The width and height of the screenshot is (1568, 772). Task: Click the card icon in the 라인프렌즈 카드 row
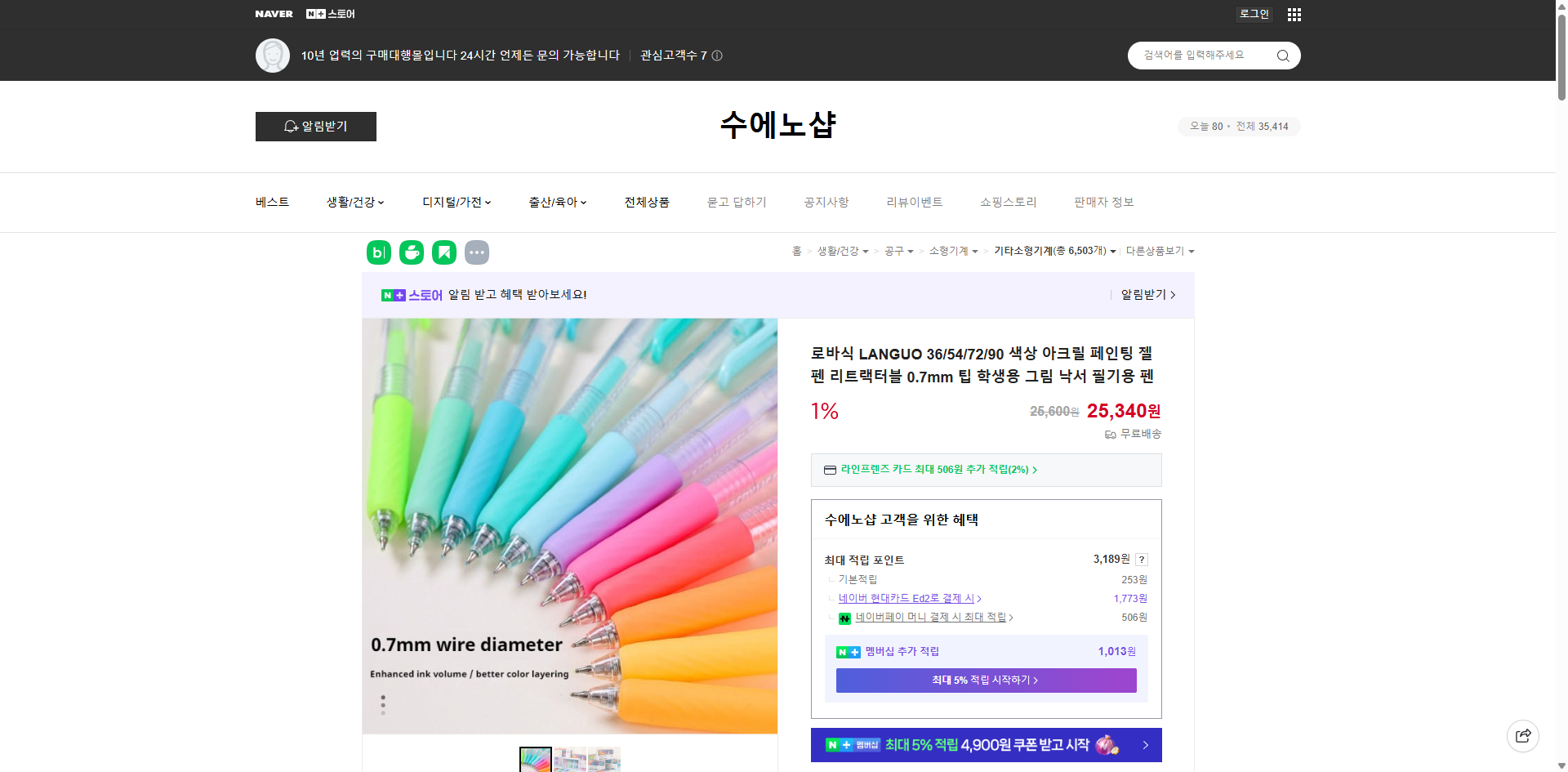[830, 470]
